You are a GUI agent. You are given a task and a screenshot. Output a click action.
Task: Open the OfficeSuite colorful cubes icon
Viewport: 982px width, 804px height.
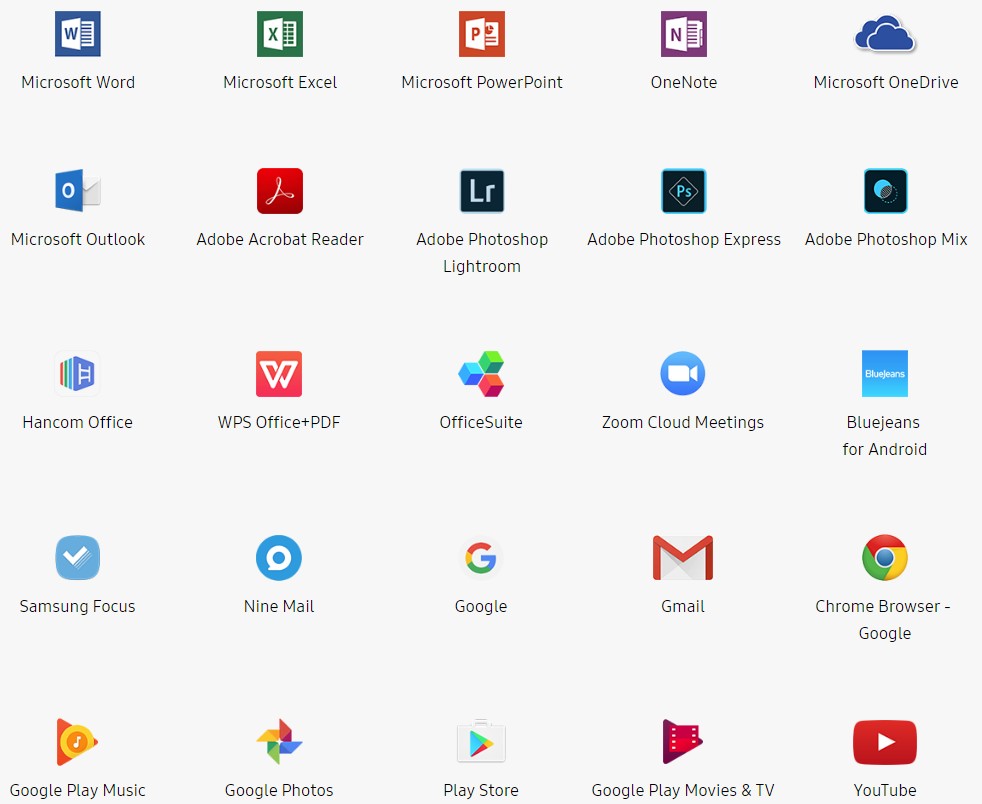click(481, 374)
